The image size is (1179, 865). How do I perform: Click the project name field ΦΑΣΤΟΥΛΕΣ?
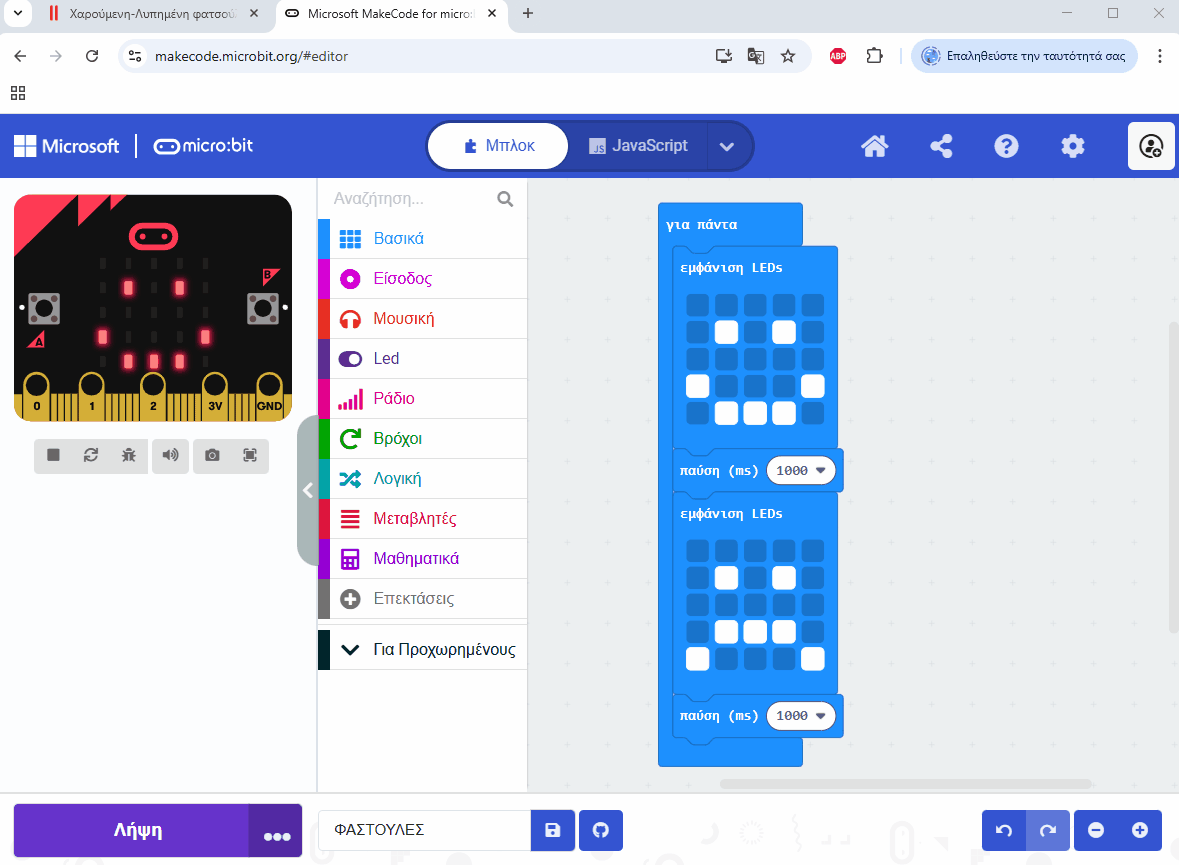(x=423, y=830)
